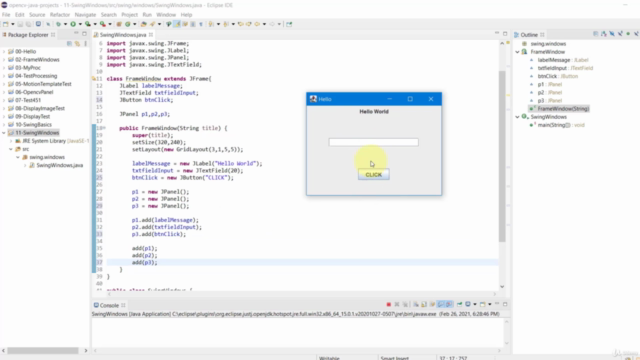This screenshot has width=640, height=360.
Task: Open the Debug dropdown arrow
Action: (65, 24)
